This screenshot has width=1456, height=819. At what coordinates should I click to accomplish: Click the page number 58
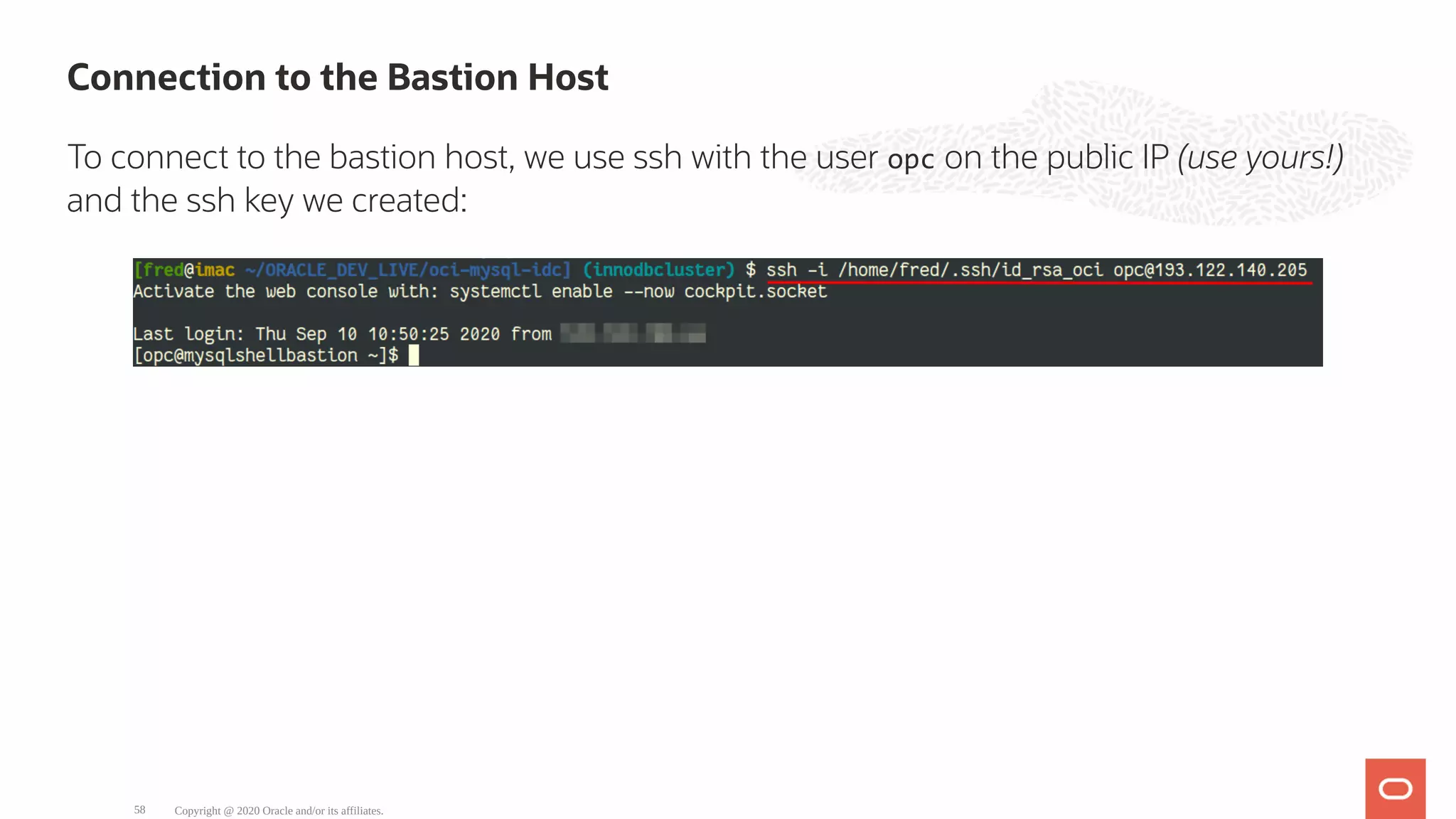point(139,810)
